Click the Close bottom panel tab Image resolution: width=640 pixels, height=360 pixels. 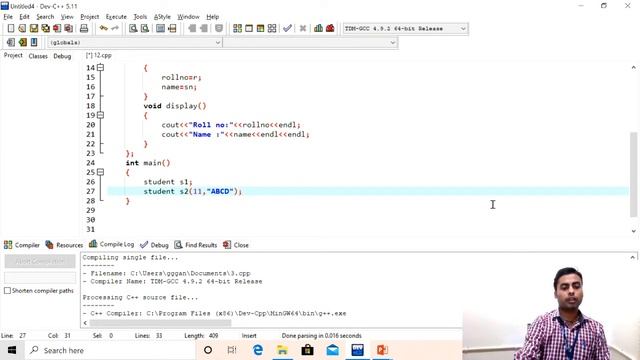(236, 245)
